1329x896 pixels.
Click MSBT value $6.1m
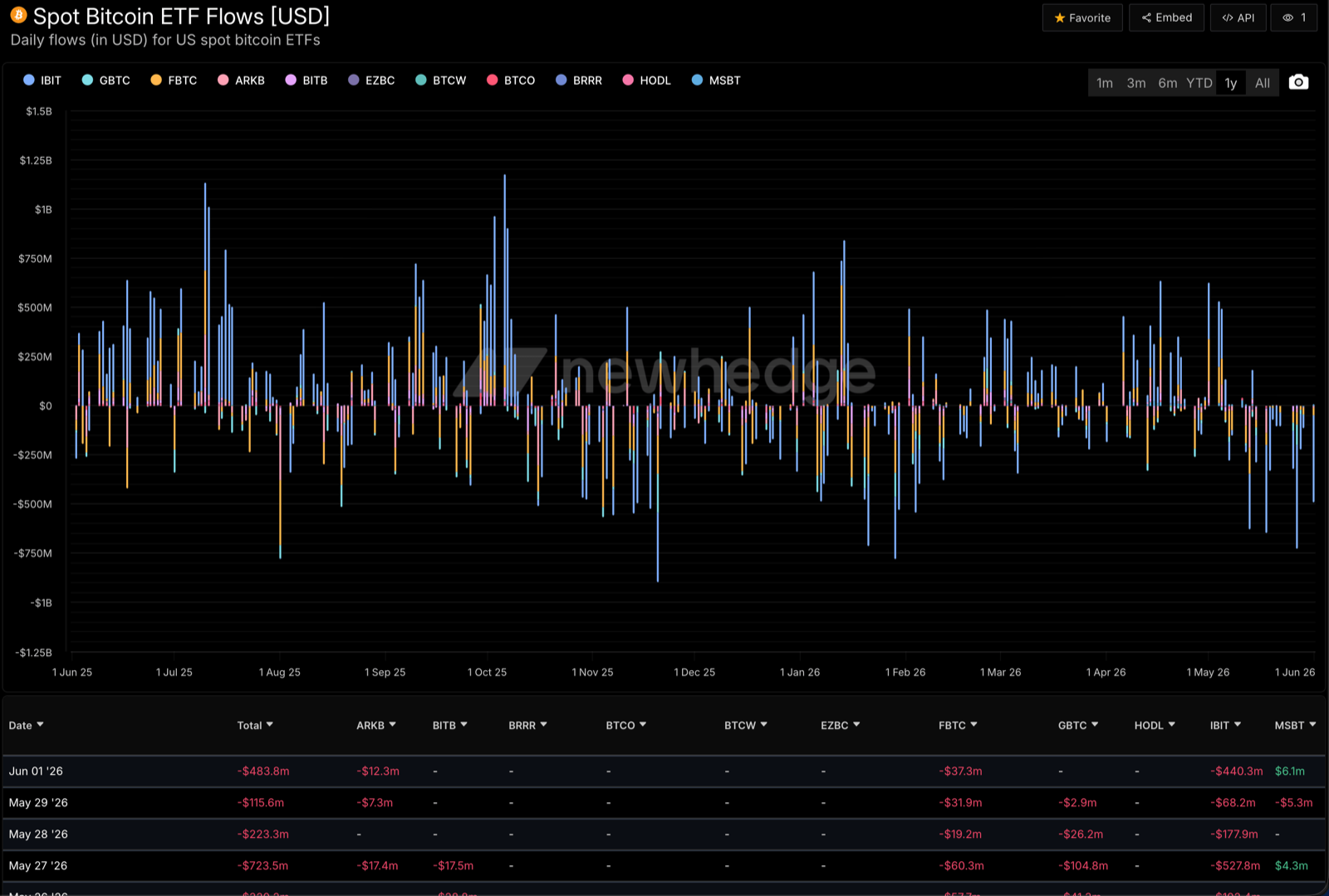coord(1290,771)
